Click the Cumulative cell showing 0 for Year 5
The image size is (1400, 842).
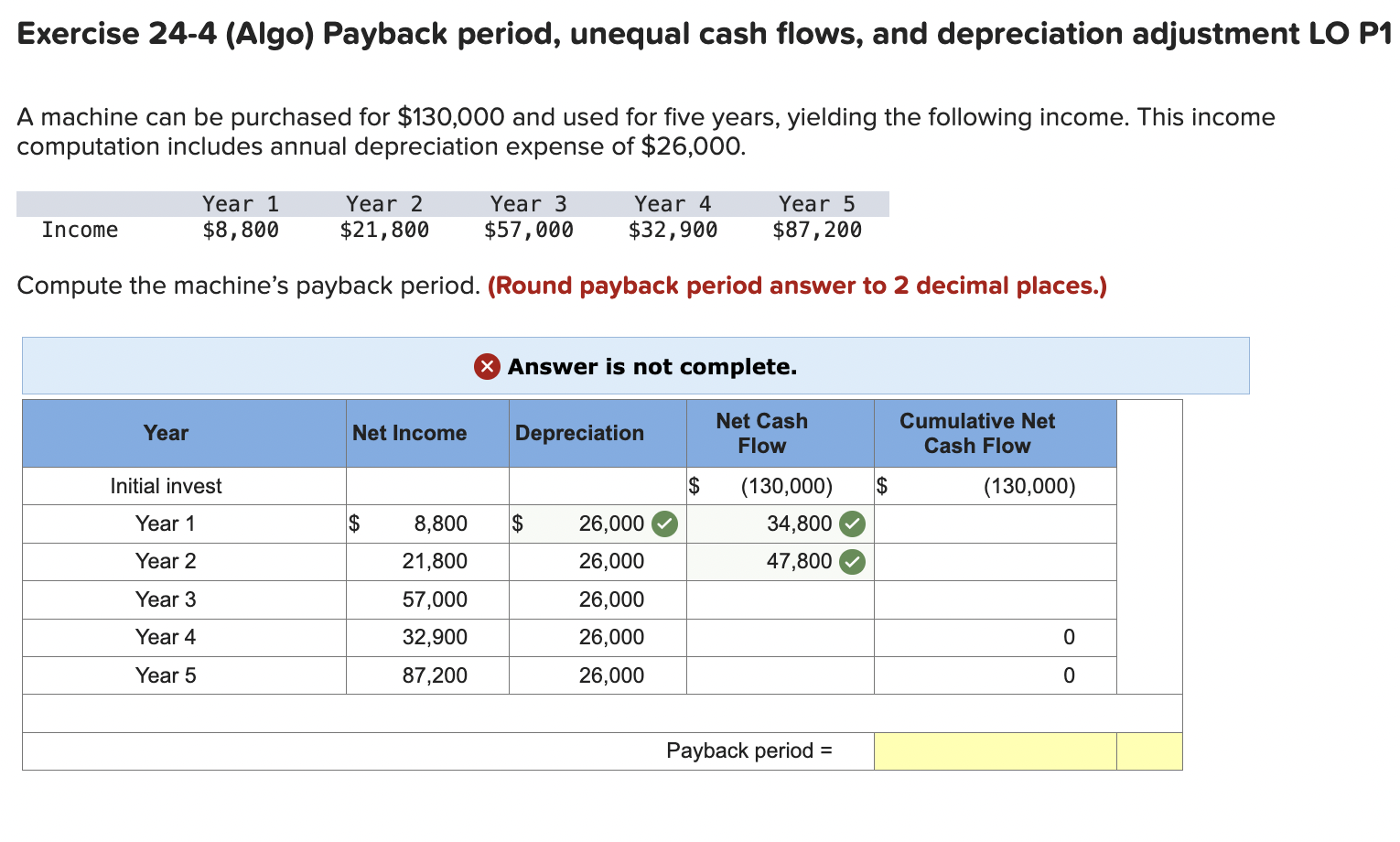[994, 675]
